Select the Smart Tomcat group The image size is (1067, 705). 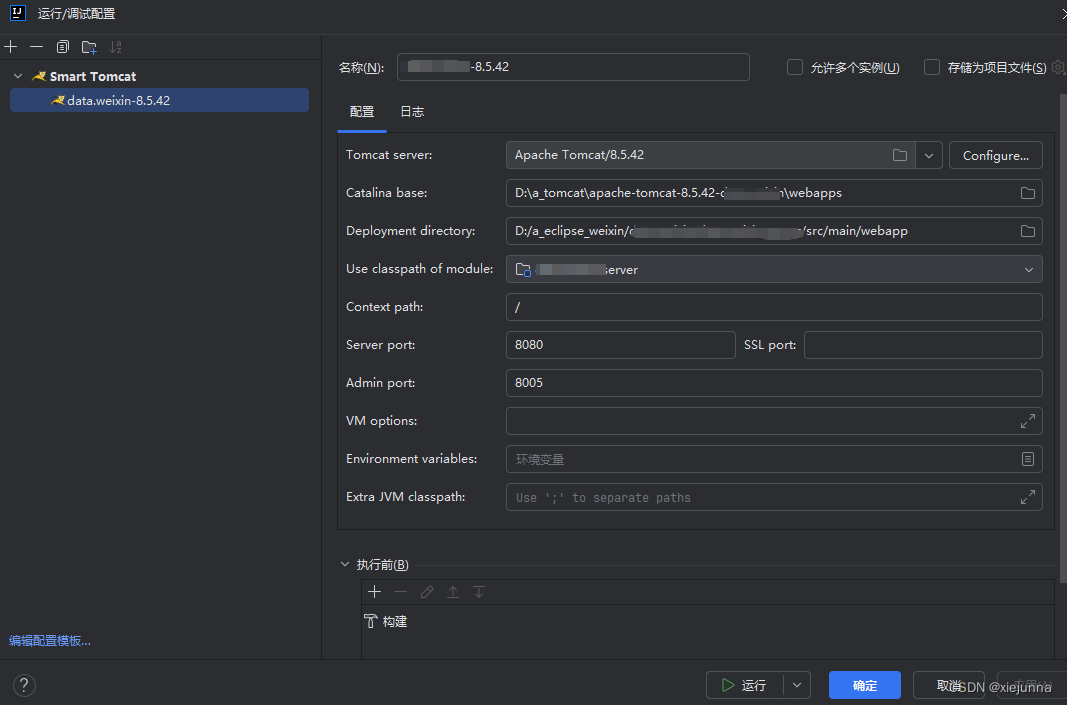pyautogui.click(x=93, y=76)
